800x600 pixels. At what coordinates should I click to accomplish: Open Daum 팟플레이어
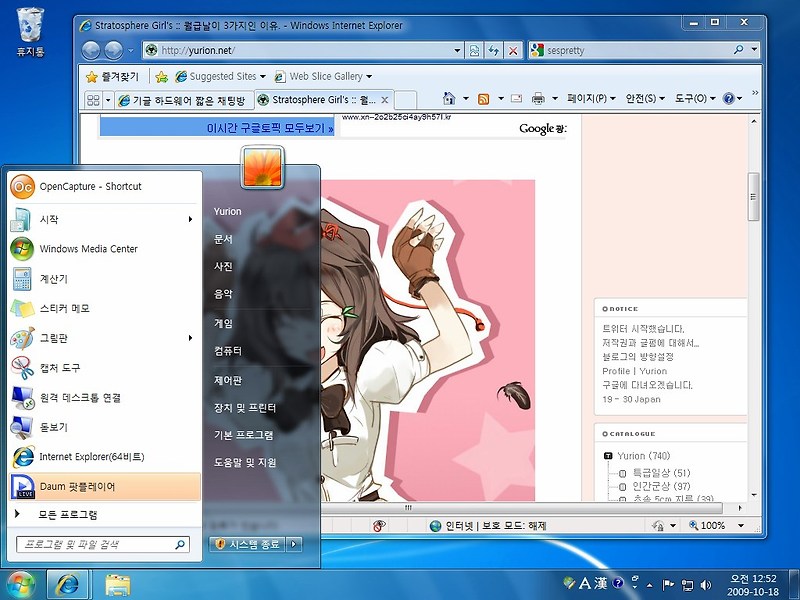click(105, 487)
